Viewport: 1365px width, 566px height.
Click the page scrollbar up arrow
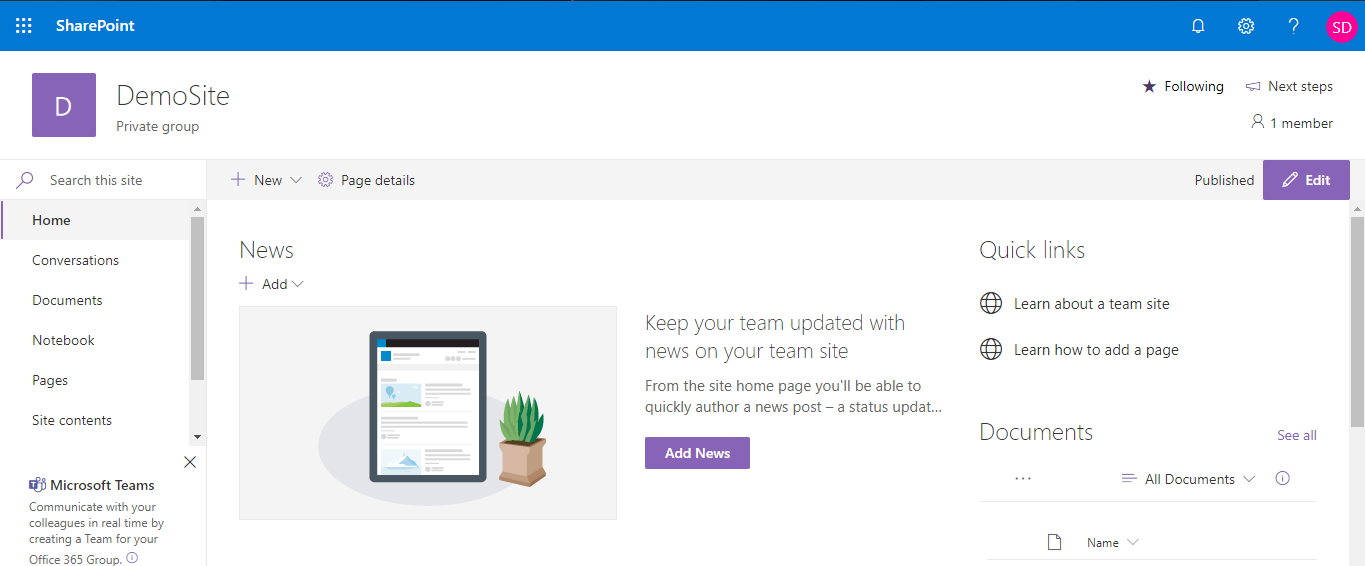[x=1357, y=209]
